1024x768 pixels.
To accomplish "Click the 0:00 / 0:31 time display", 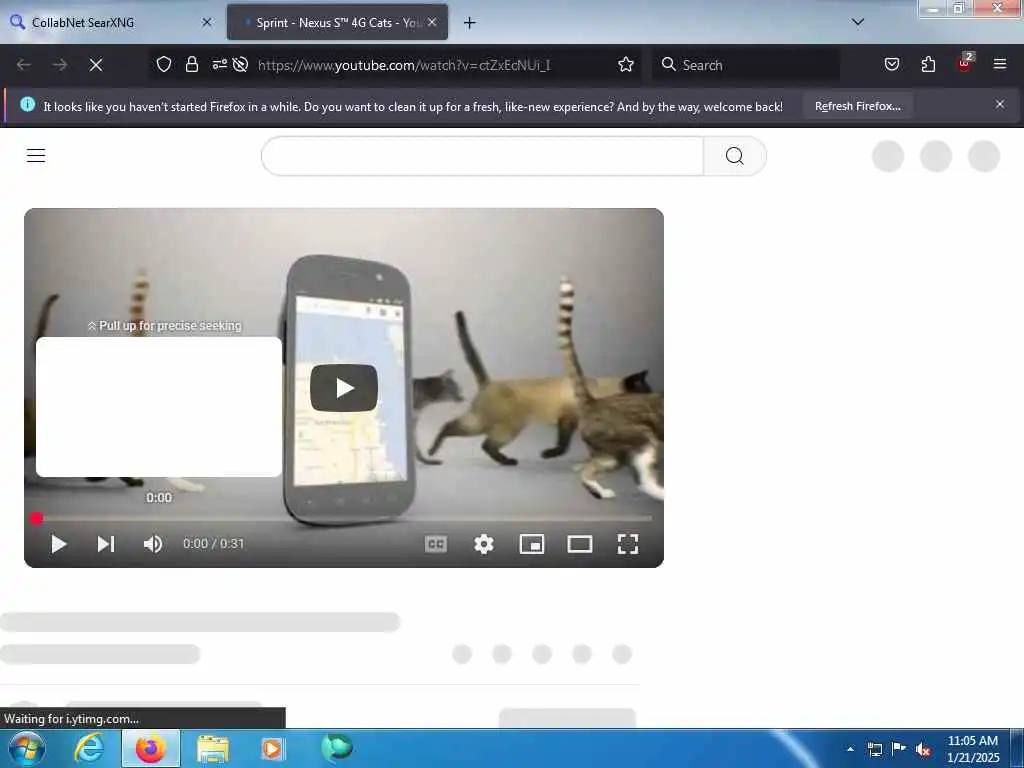I will click(x=214, y=543).
